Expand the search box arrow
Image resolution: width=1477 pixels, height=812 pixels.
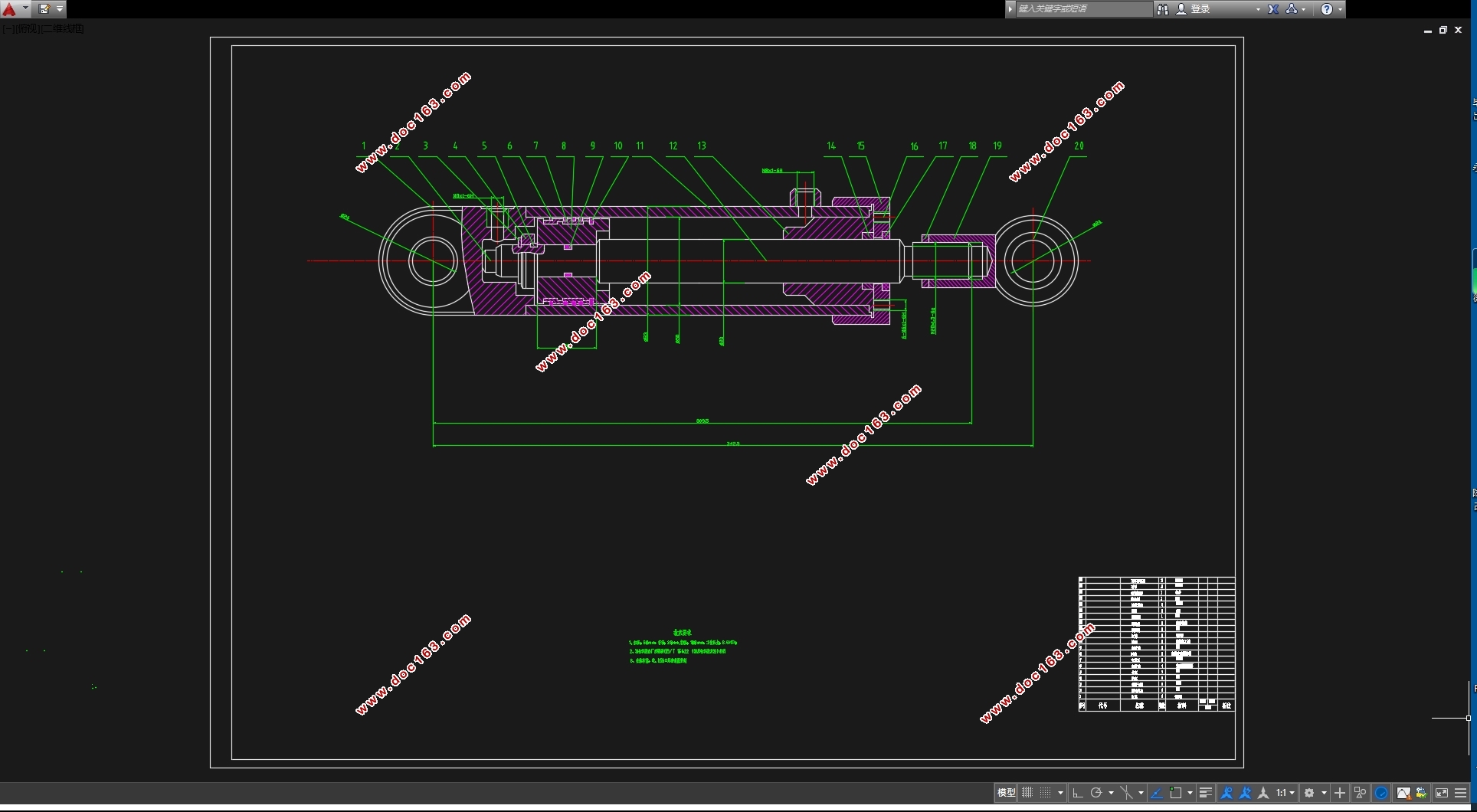click(1010, 9)
